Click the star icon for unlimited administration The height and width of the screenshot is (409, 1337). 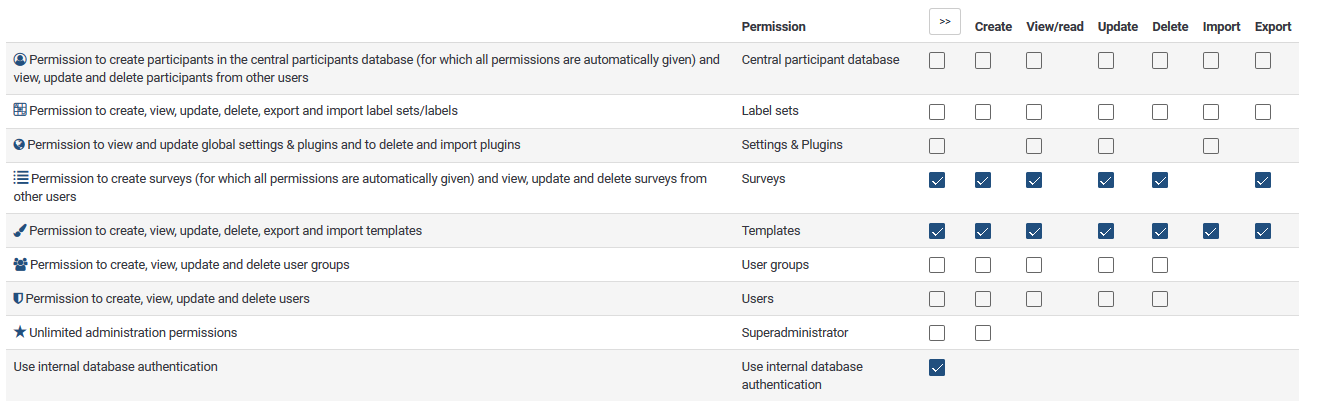(20, 332)
